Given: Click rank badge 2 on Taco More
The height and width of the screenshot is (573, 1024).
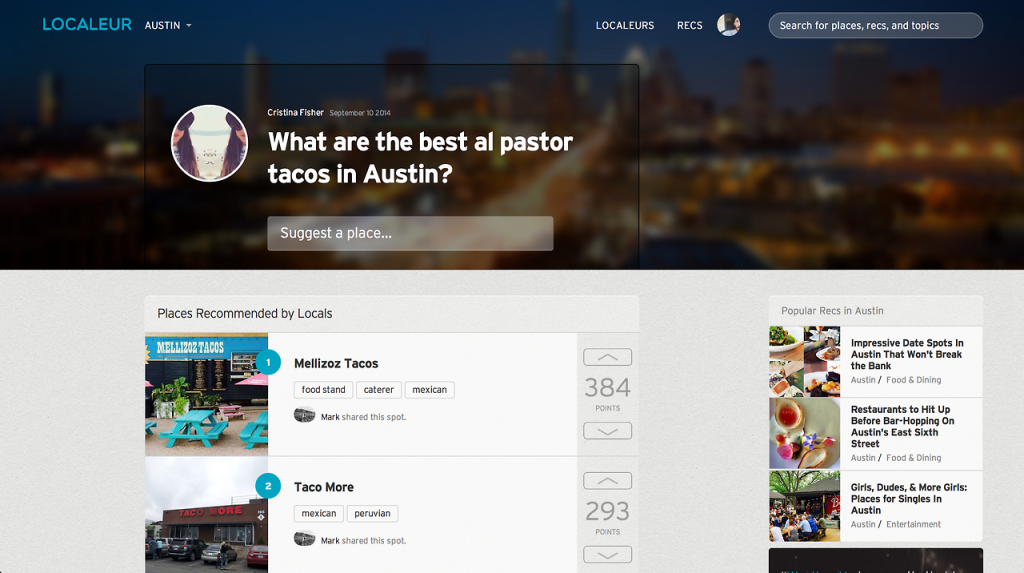Looking at the screenshot, I should (x=268, y=486).
